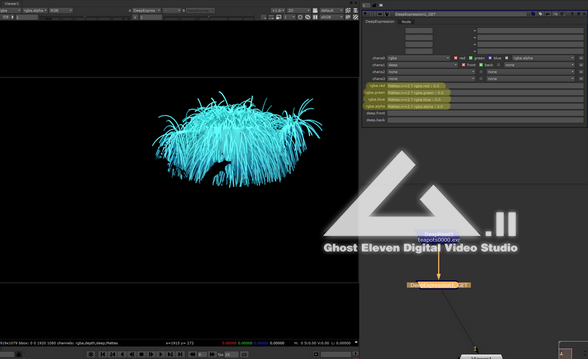Click the rgba.blue expression field
This screenshot has width=588, height=361.
(485, 99)
